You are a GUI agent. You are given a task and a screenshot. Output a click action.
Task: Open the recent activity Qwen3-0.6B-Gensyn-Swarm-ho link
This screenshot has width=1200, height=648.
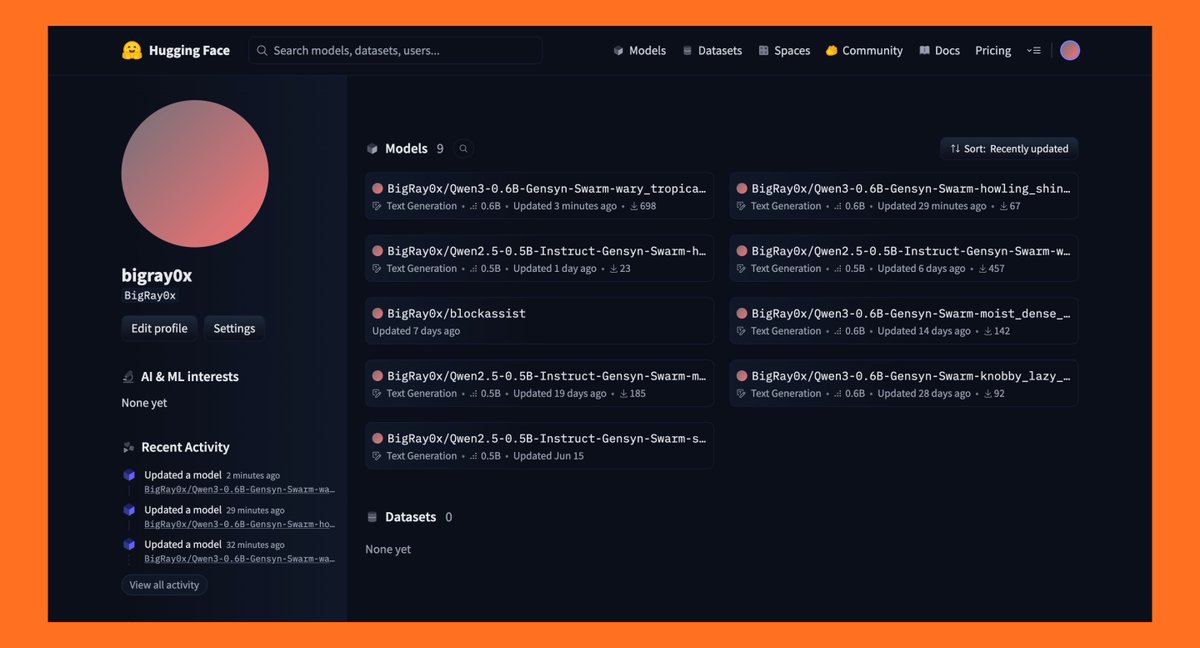point(240,524)
